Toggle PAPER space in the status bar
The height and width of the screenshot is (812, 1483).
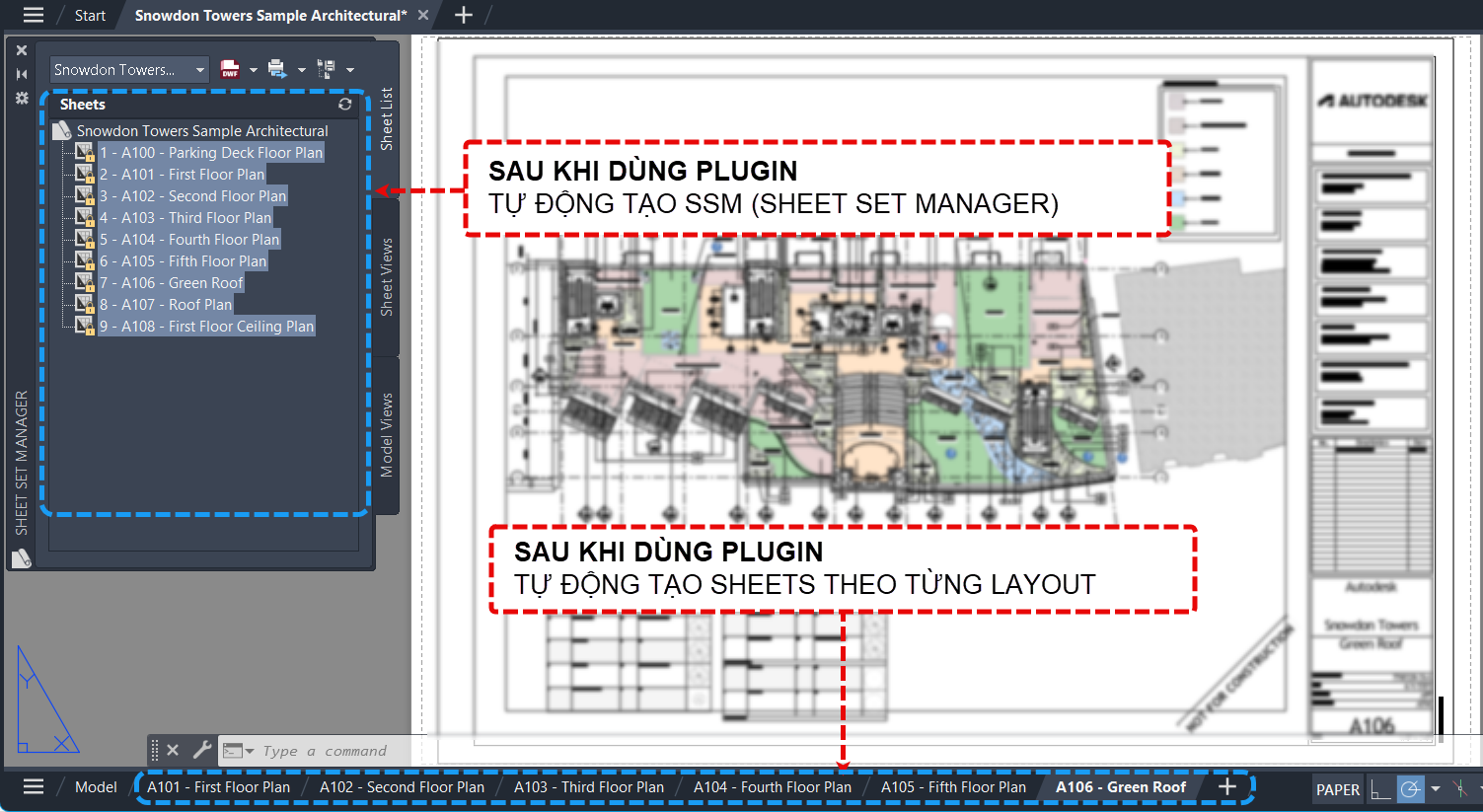point(1337,789)
